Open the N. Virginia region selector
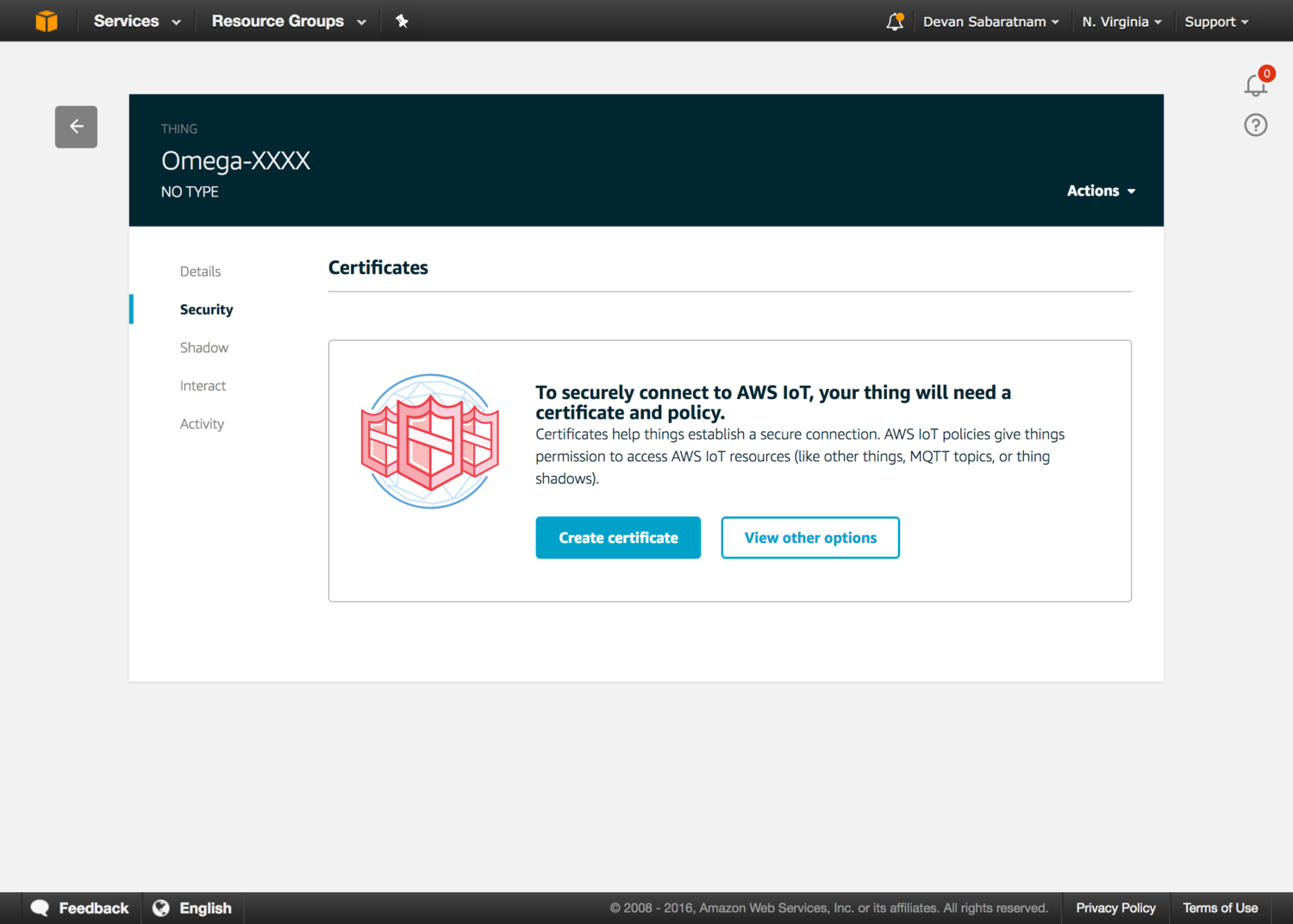1293x924 pixels. 1121,22
